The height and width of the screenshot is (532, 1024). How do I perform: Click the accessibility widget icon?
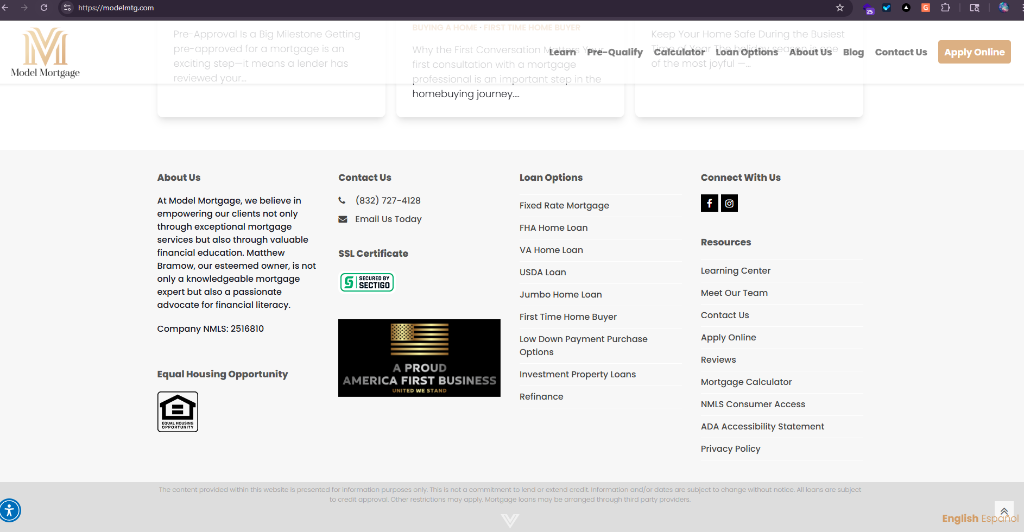pos(9,509)
